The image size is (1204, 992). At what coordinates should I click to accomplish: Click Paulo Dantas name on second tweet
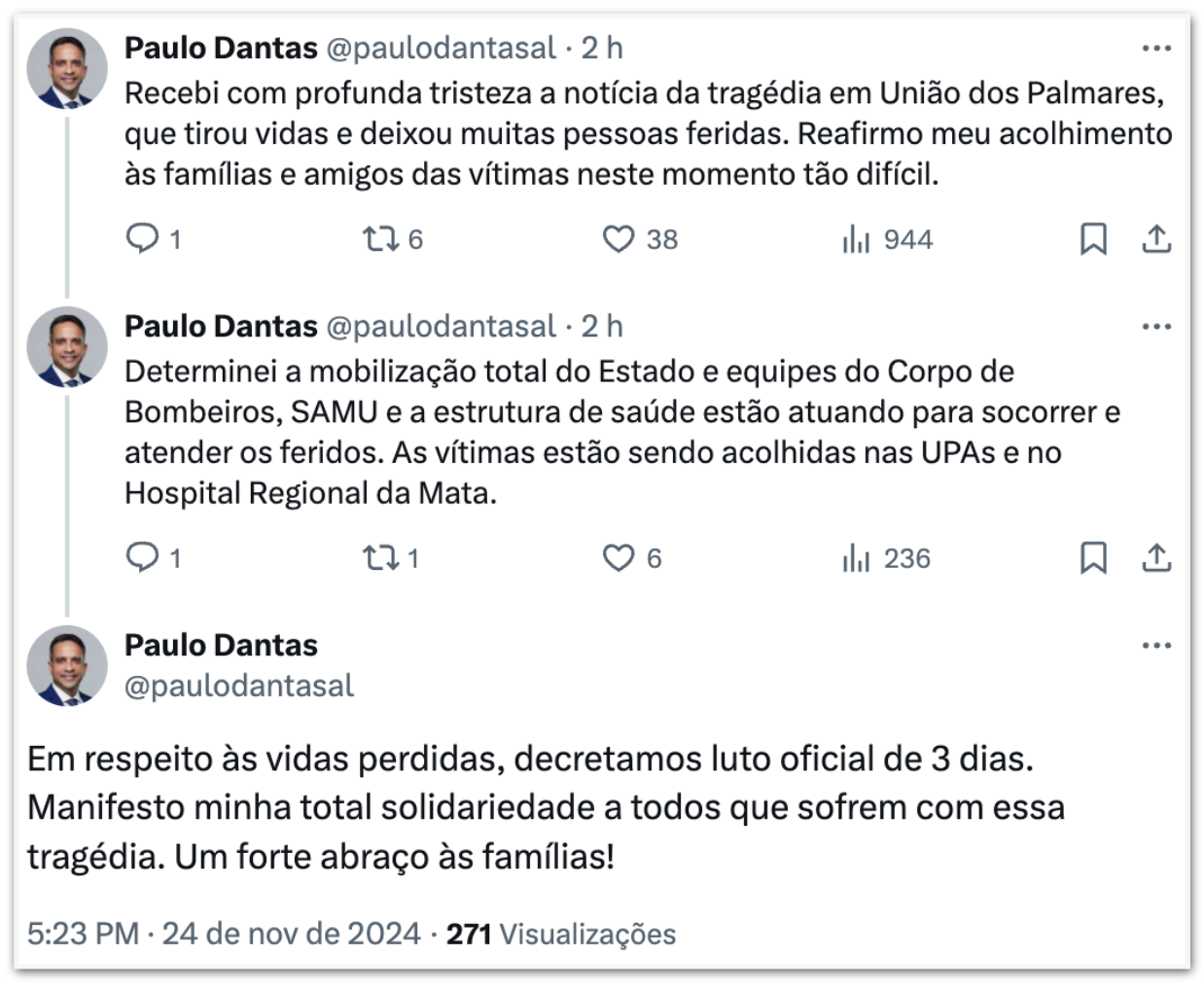[x=221, y=326]
